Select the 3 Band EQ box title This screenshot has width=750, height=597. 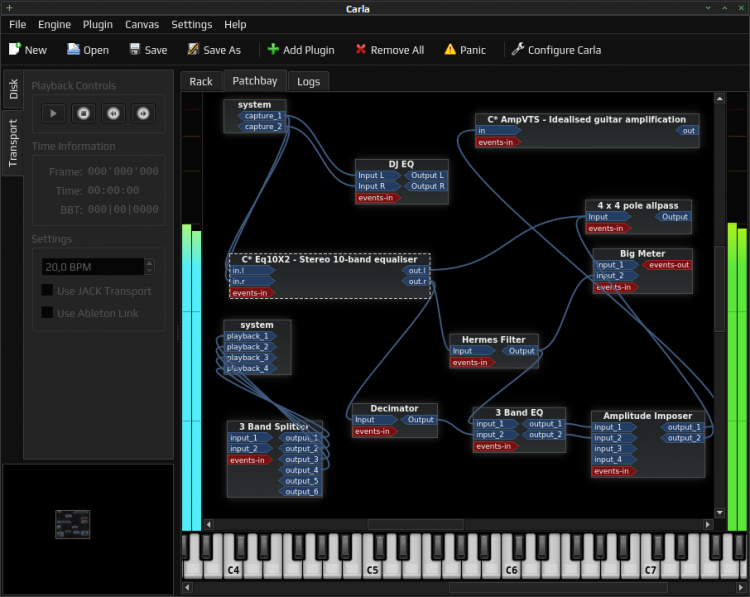(x=519, y=412)
